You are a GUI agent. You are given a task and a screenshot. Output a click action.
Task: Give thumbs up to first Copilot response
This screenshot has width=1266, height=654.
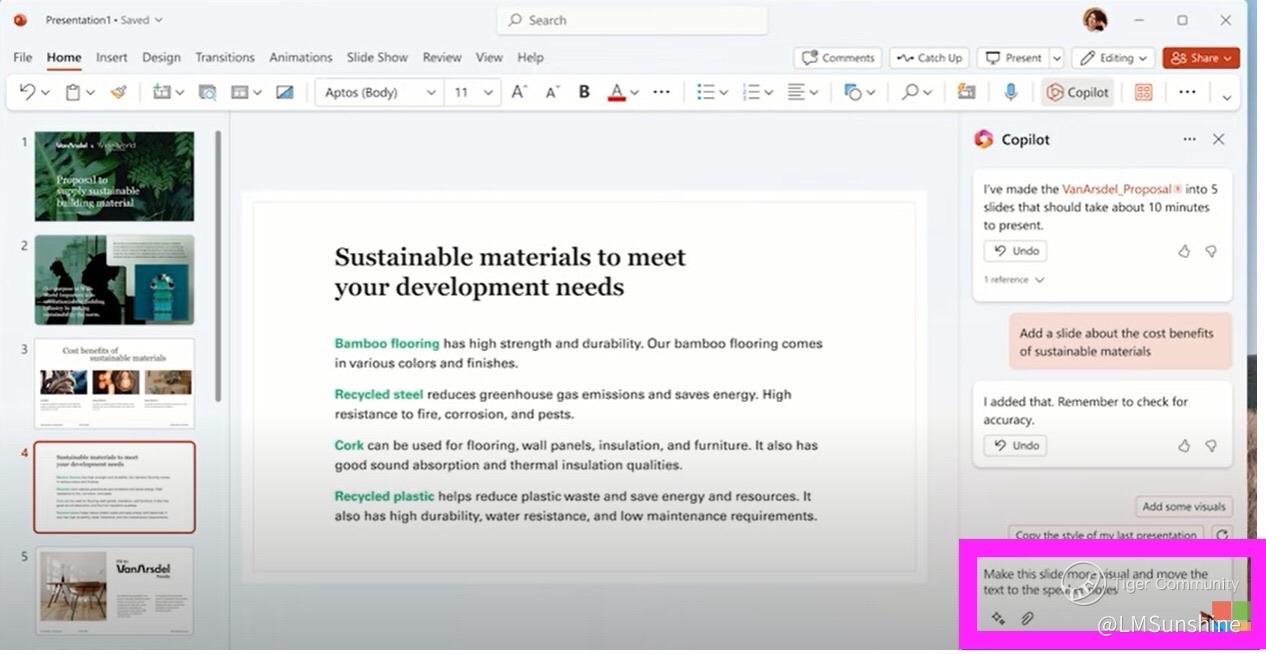[x=1184, y=251]
